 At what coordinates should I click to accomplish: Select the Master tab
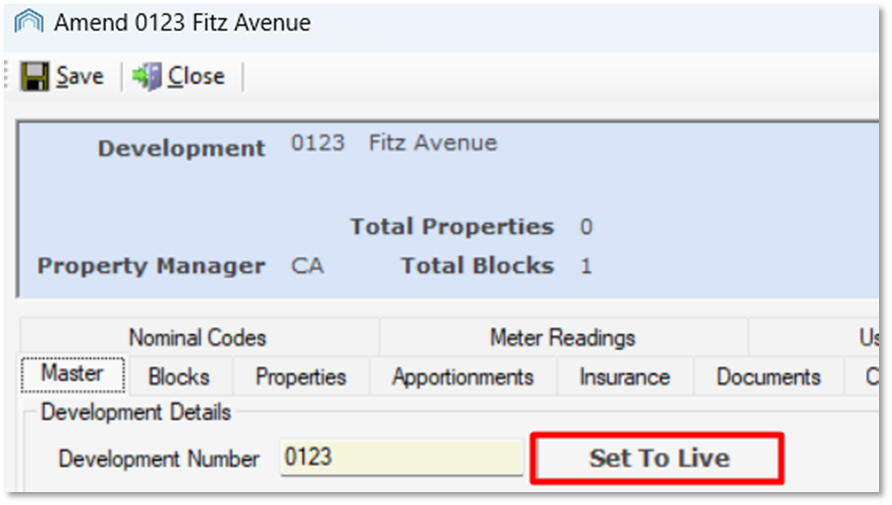(72, 374)
